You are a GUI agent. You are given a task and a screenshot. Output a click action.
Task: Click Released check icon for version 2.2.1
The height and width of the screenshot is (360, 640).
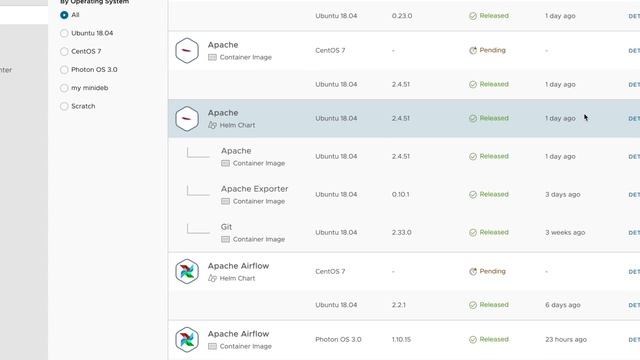(x=473, y=305)
